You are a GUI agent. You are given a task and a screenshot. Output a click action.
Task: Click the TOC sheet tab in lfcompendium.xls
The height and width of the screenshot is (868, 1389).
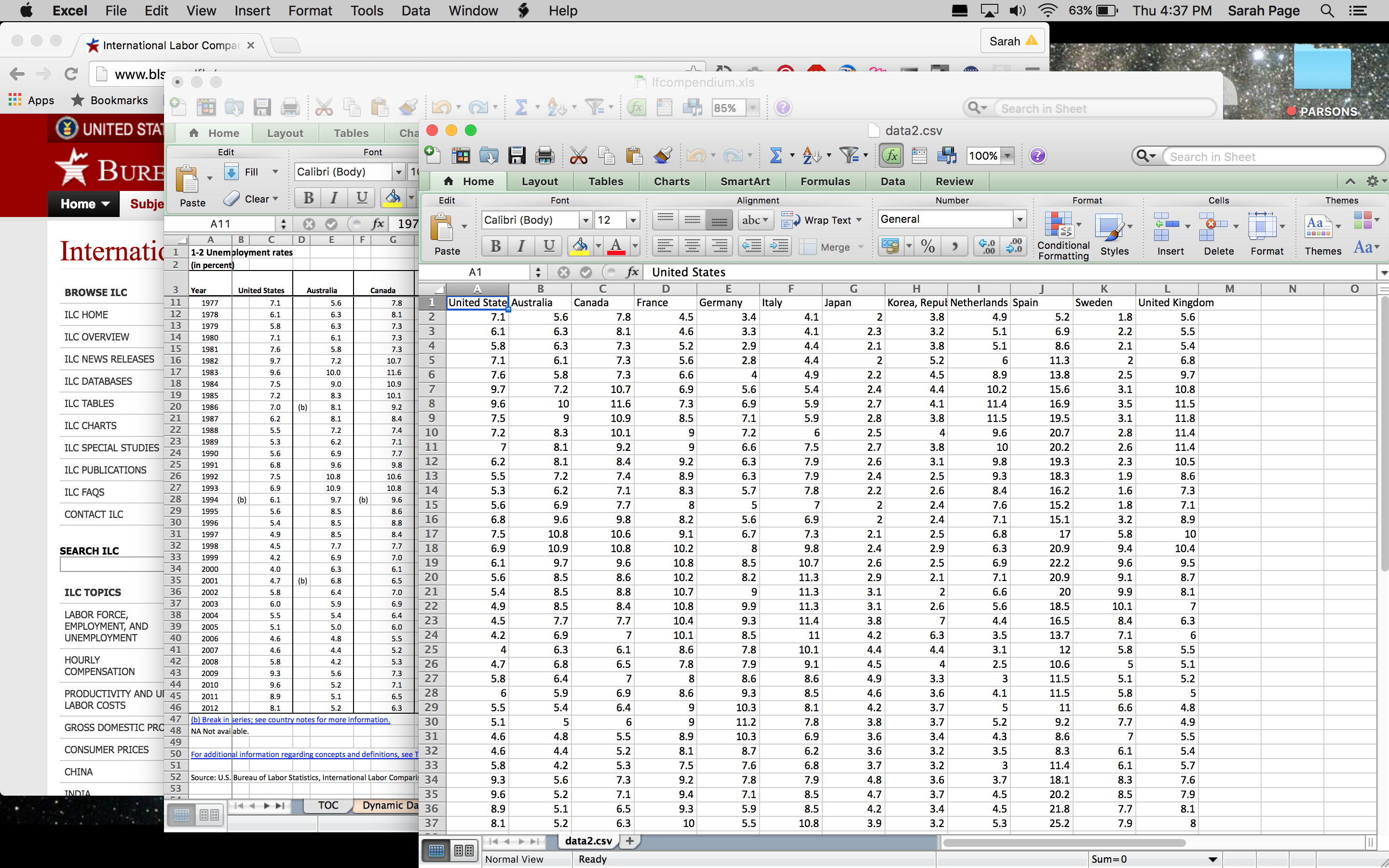(328, 805)
